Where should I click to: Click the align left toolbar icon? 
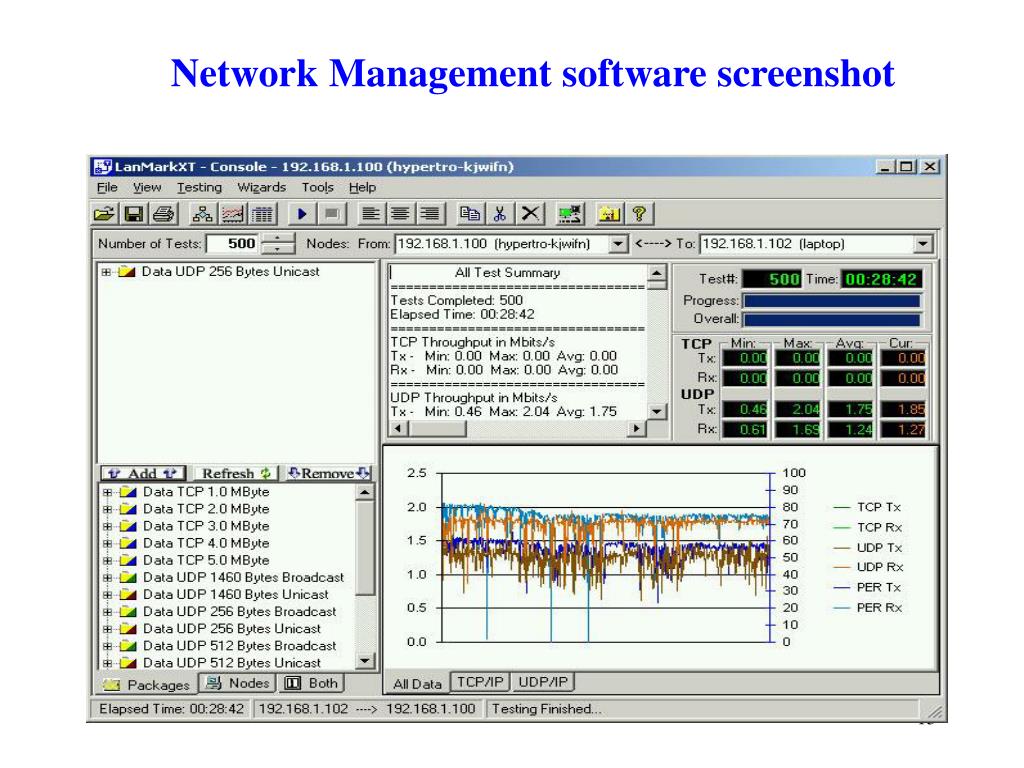coord(370,214)
